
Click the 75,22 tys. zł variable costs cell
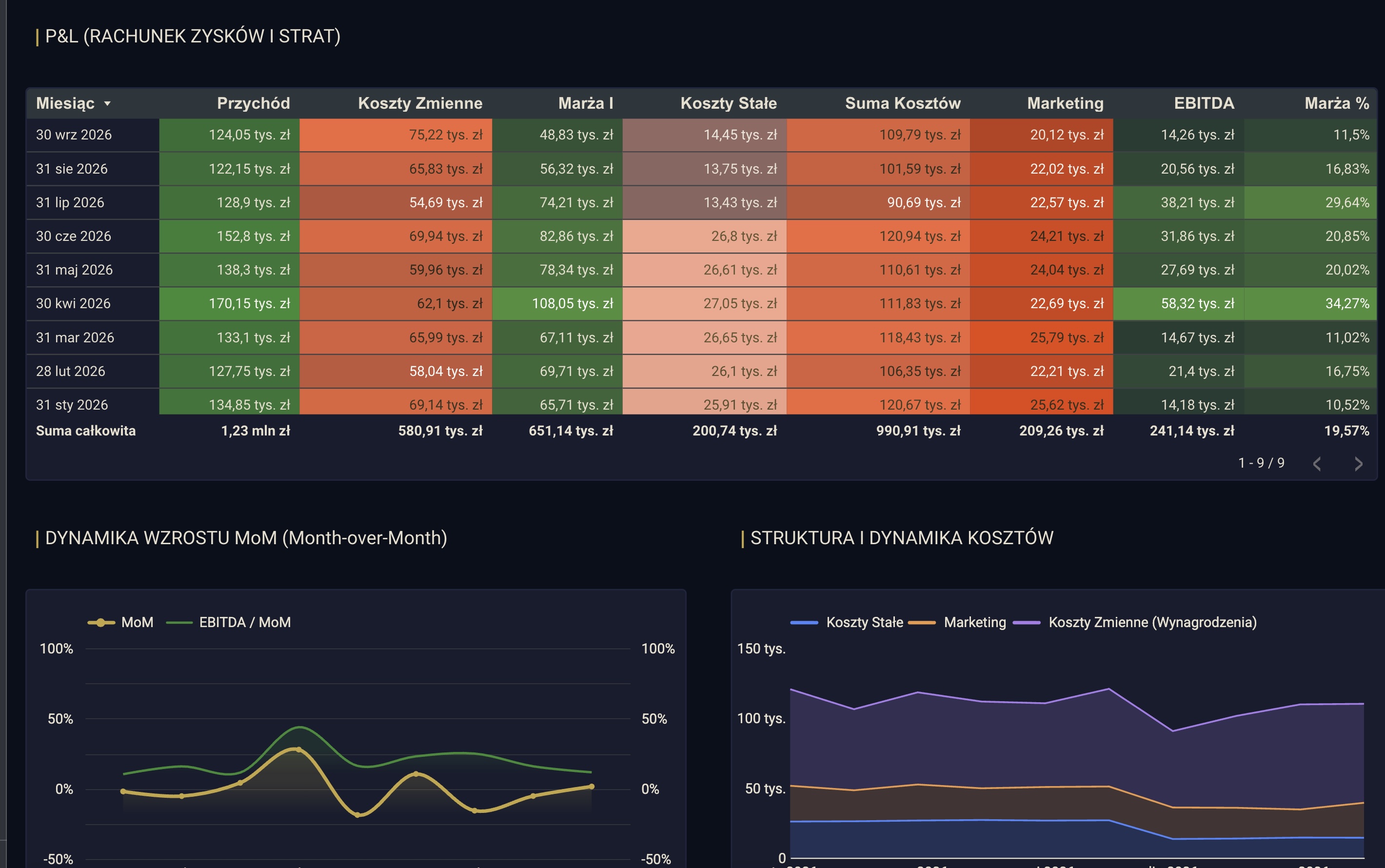point(396,135)
